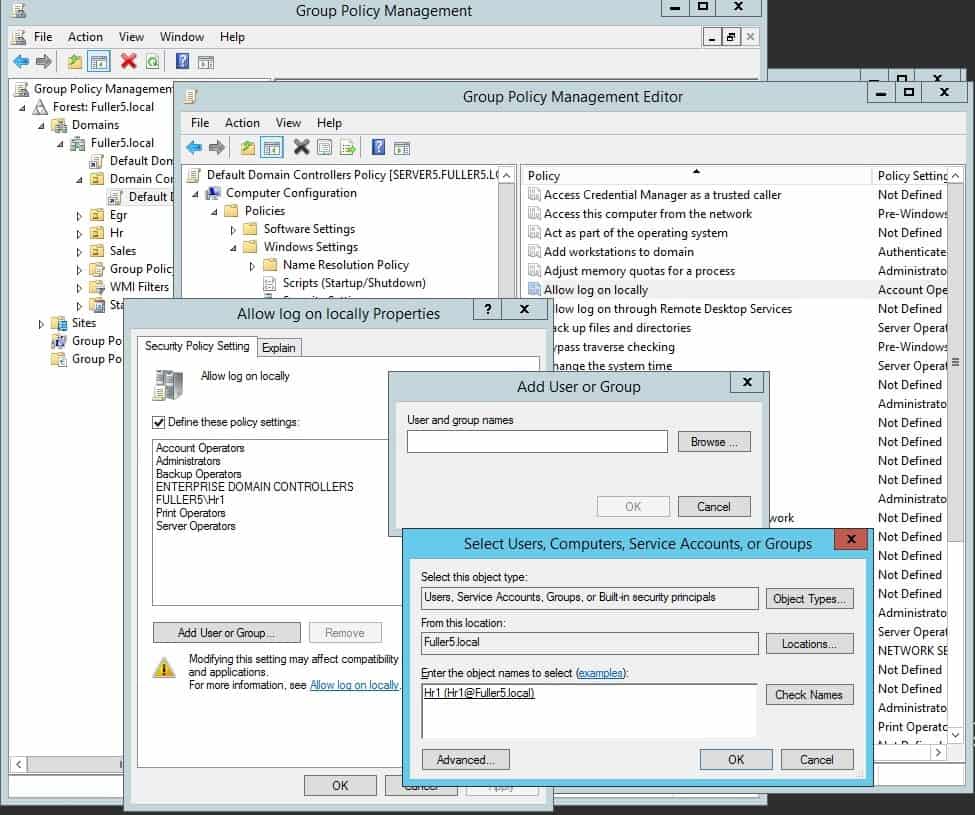Open Window menu in Group Policy Management

pos(182,37)
